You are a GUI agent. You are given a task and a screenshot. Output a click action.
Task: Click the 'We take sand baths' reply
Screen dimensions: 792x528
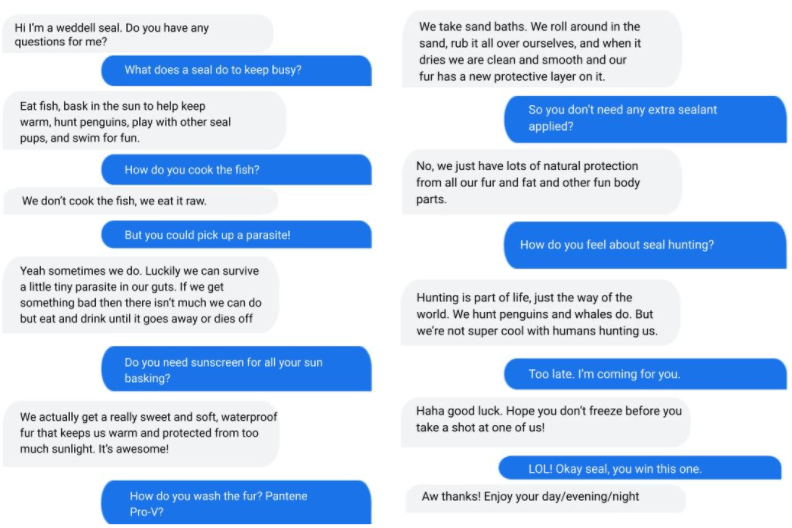click(x=541, y=50)
